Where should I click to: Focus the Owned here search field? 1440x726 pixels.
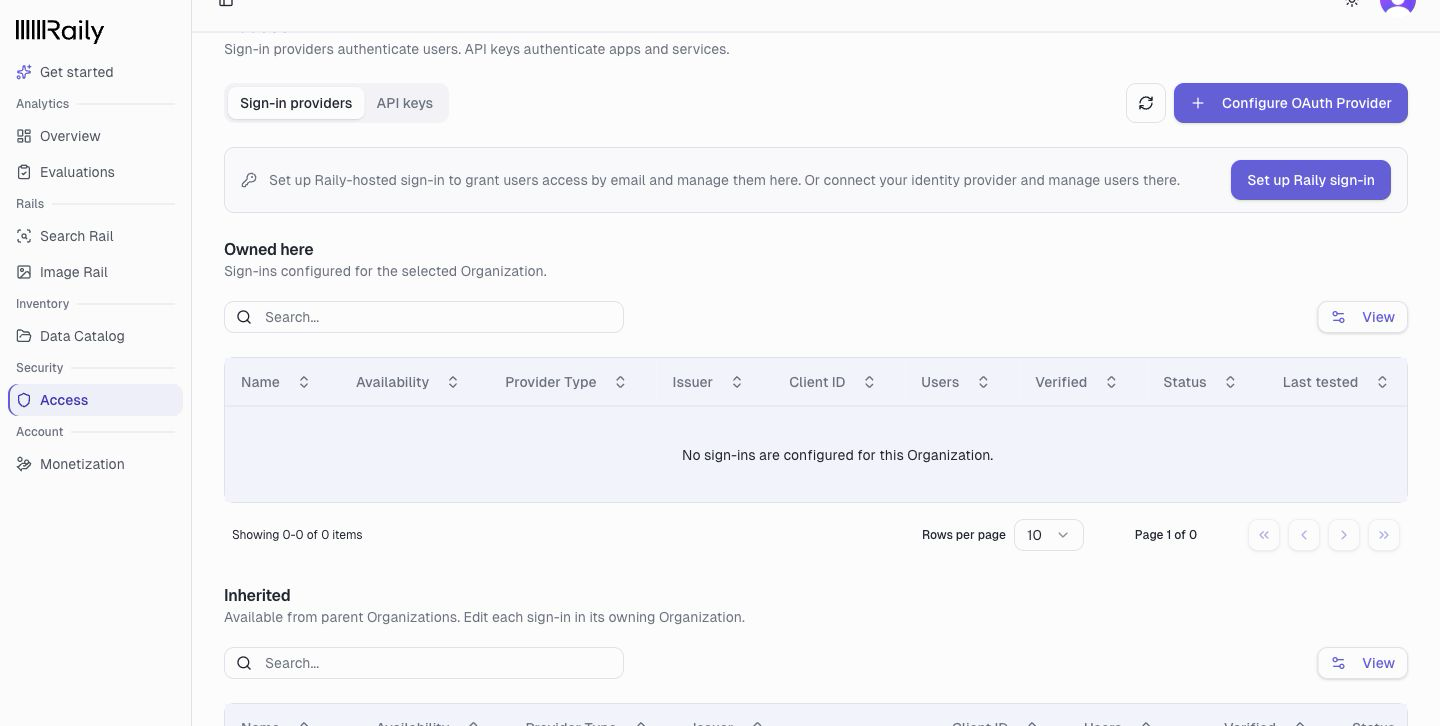(424, 317)
